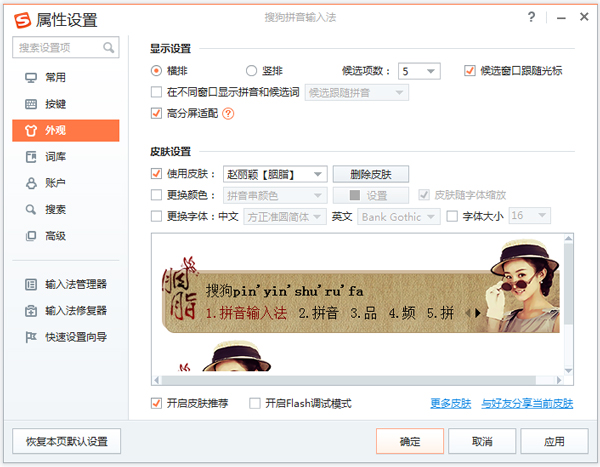Click the 删除皮肤 button
The width and height of the screenshot is (600, 467).
click(371, 175)
